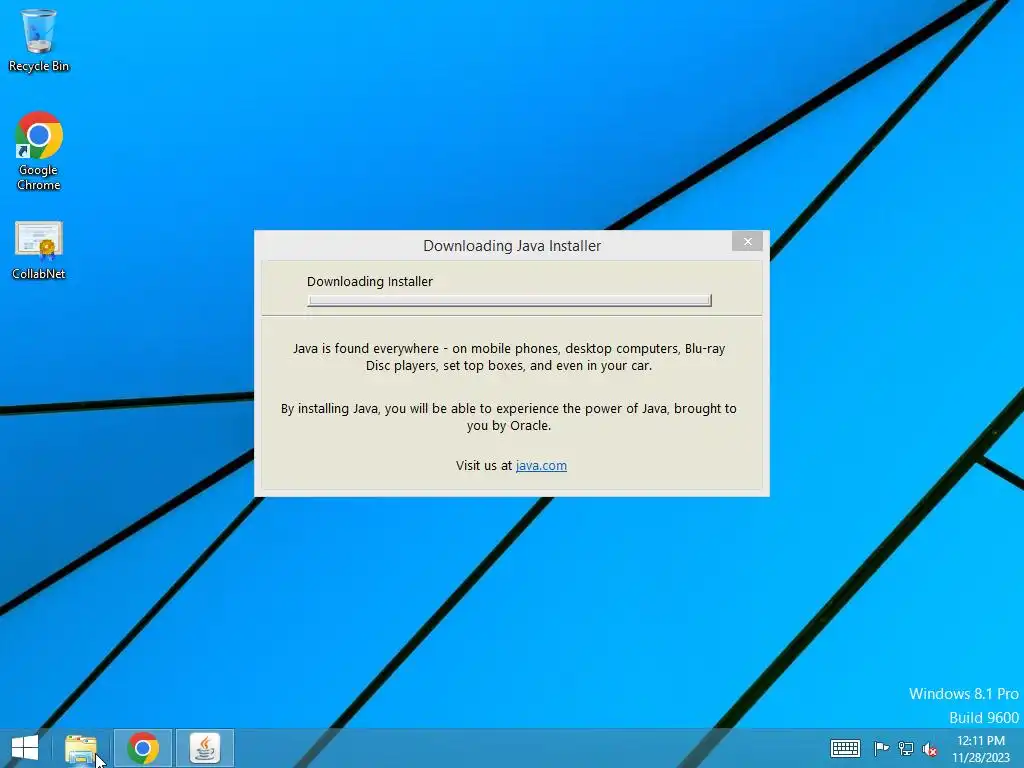Viewport: 1024px width, 768px height.
Task: Open File Explorer from the taskbar
Action: (x=81, y=748)
